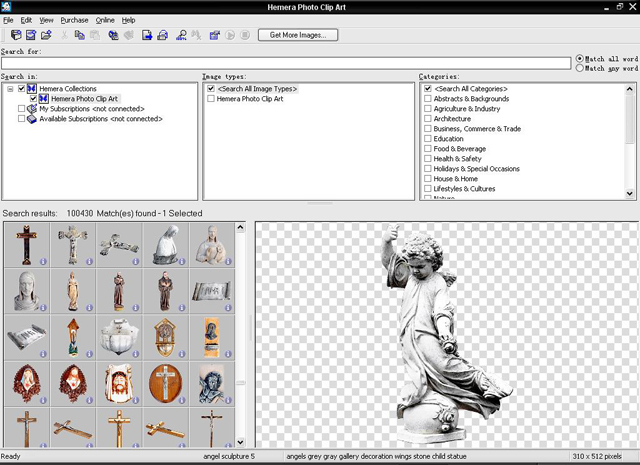The height and width of the screenshot is (465, 640).
Task: Click the open folder toolbar icon
Action: [x=46, y=35]
